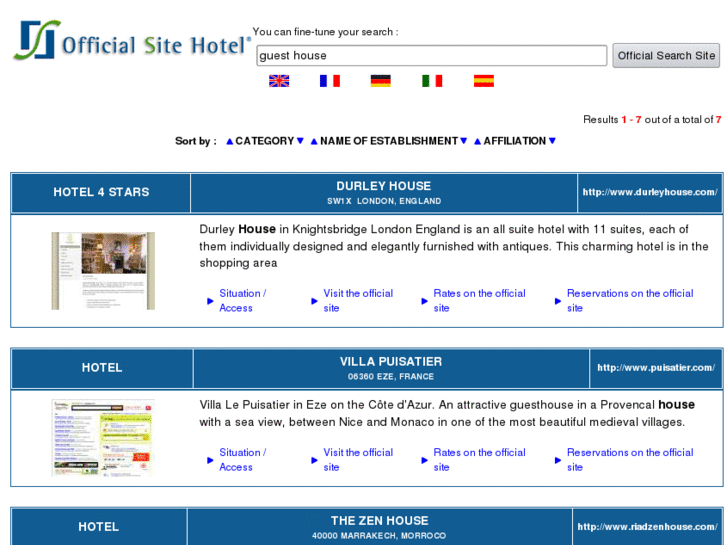Click the Official Search Site button
The image size is (727, 545).
click(x=666, y=56)
